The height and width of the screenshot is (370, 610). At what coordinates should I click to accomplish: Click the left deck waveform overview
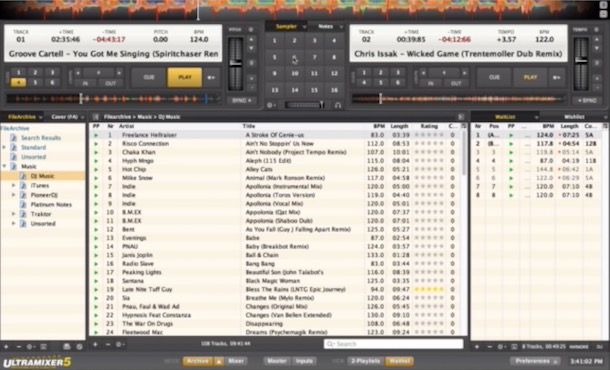point(113,99)
